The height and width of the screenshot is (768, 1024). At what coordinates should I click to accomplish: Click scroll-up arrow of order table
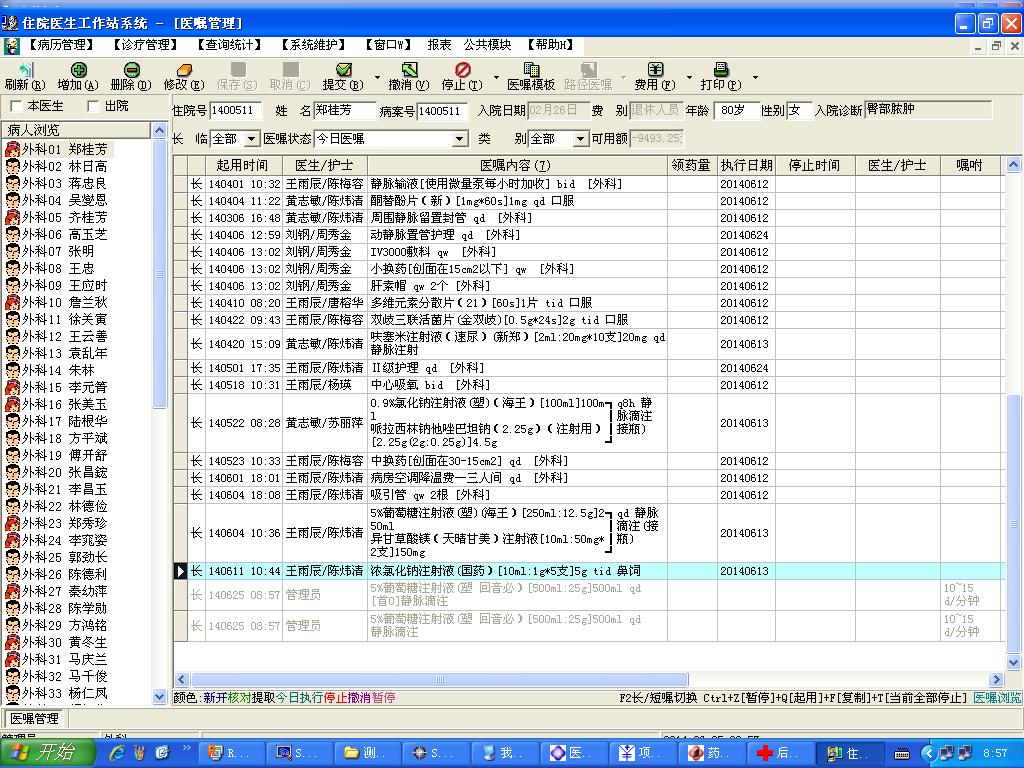[x=1013, y=165]
